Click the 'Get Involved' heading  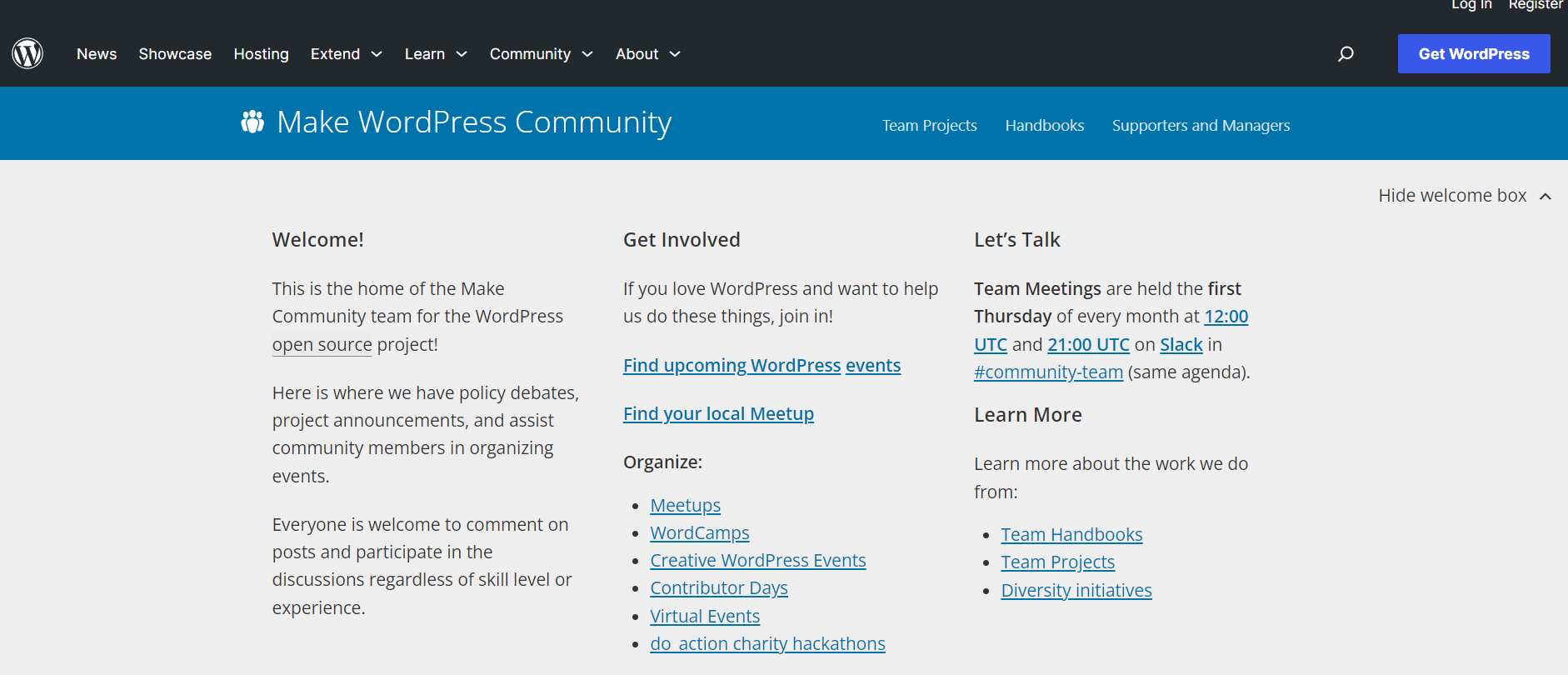click(682, 240)
